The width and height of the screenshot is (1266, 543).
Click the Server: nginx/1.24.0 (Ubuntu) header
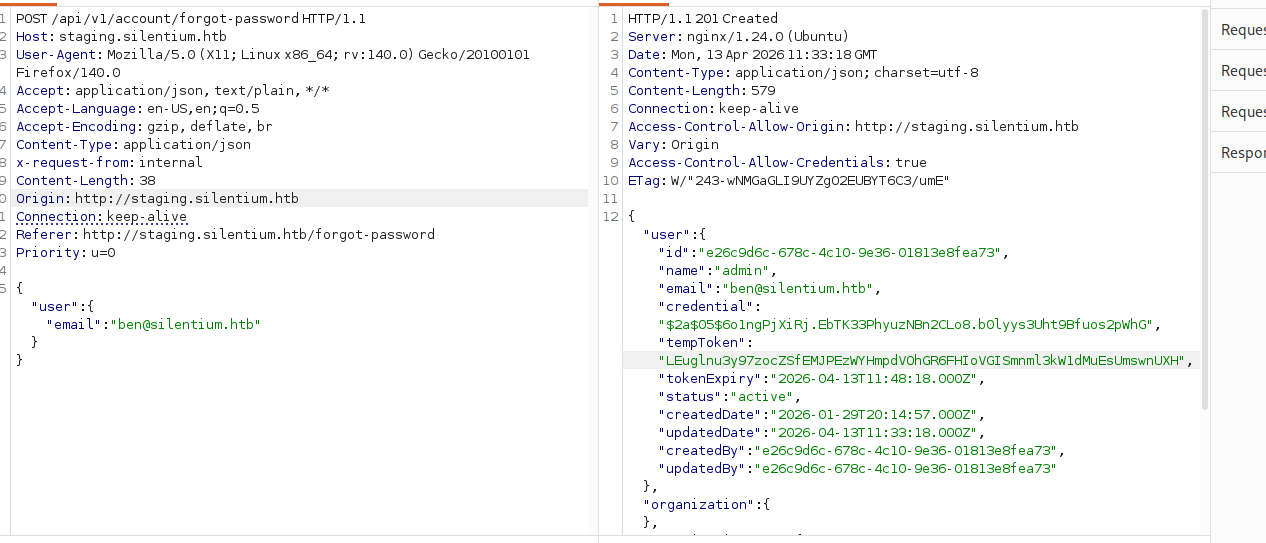click(x=738, y=37)
